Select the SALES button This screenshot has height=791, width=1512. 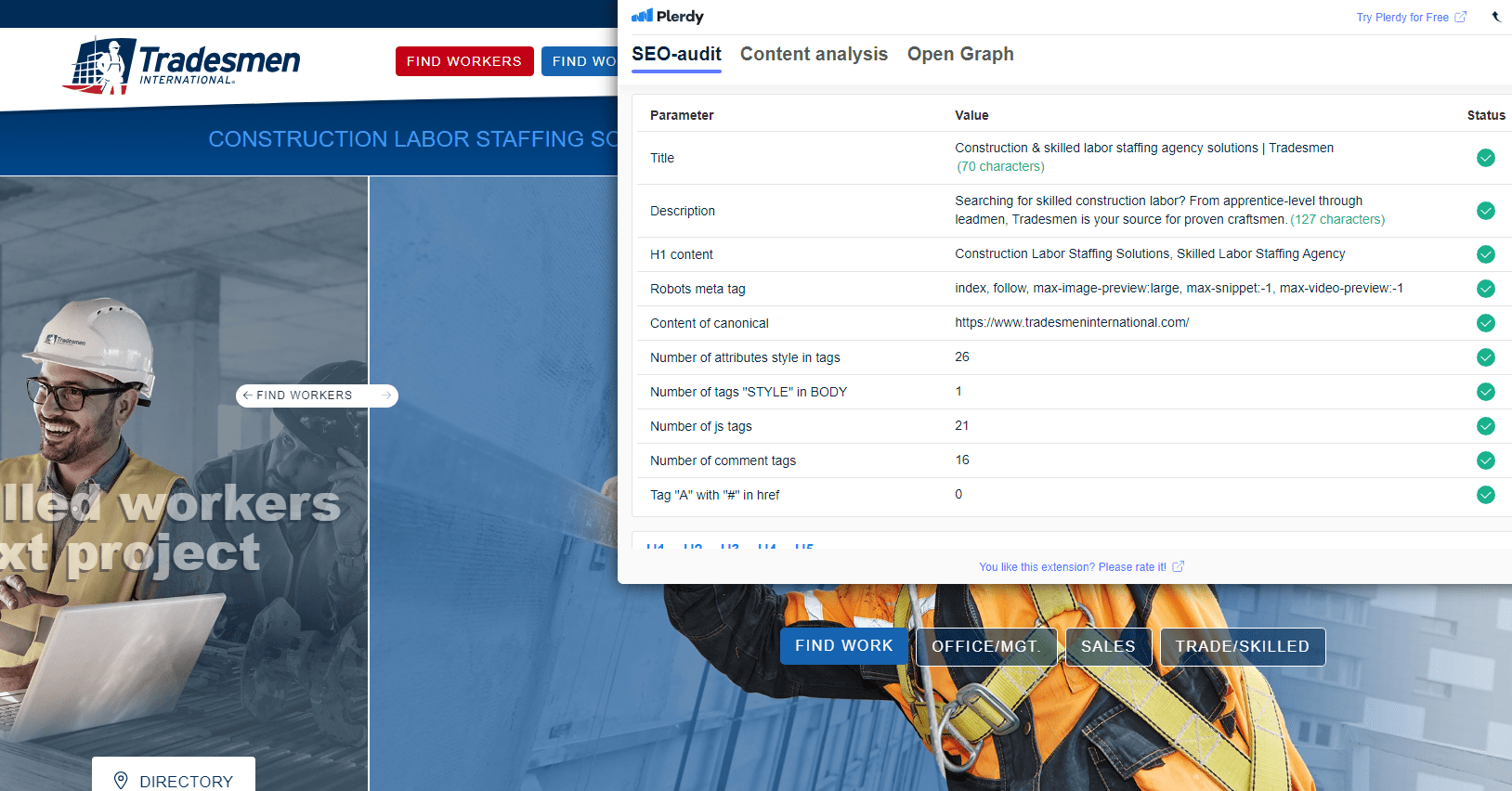click(1109, 647)
